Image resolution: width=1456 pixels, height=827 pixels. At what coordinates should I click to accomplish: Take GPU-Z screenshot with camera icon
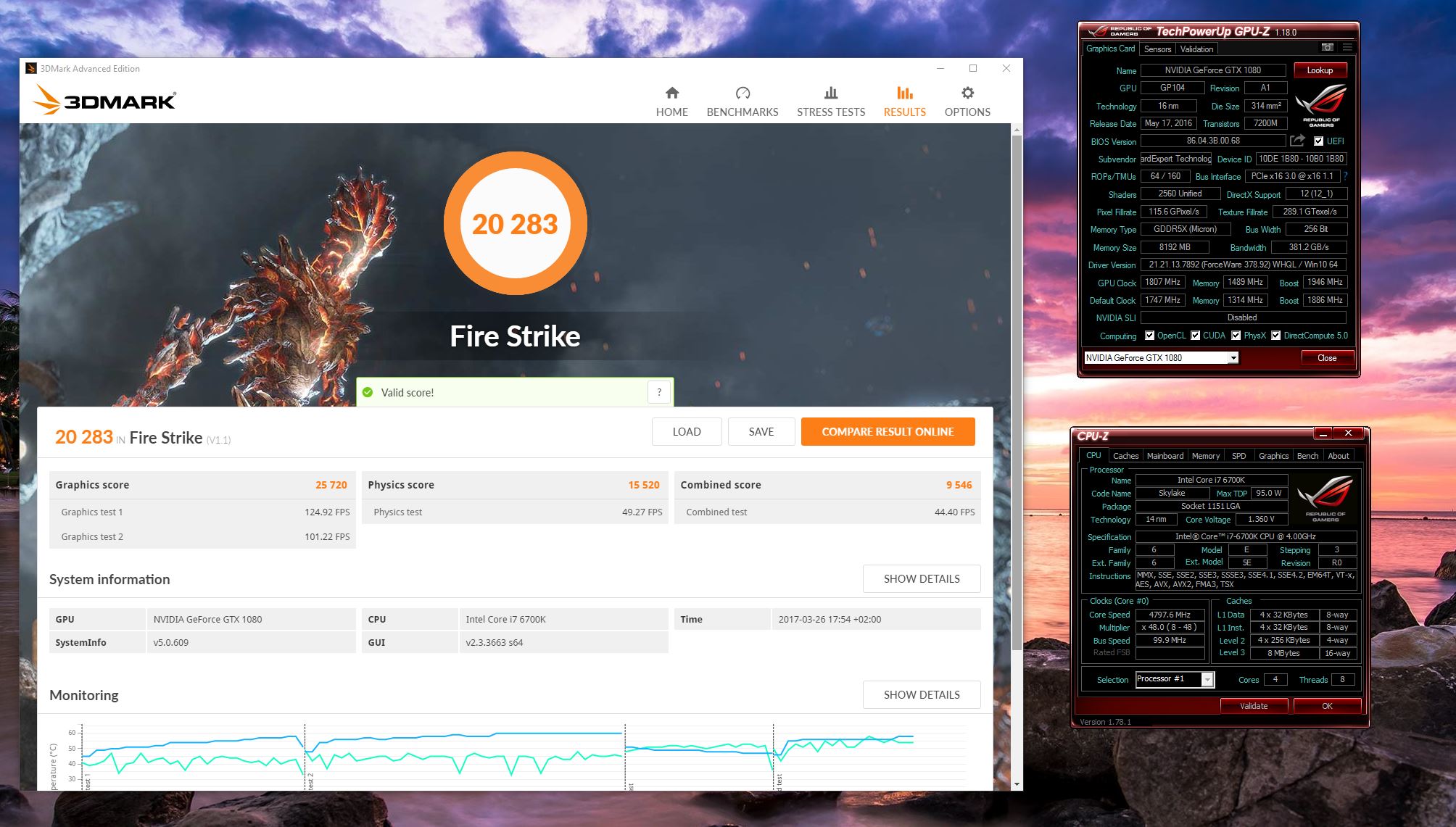[1327, 48]
